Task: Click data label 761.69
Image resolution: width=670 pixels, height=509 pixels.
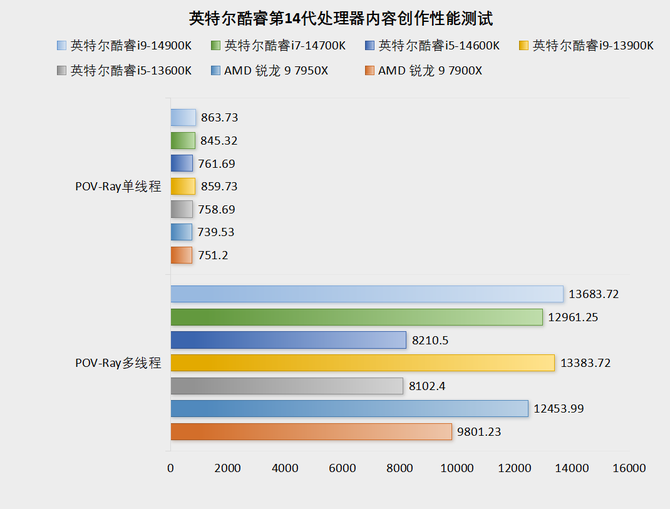Action: (217, 164)
